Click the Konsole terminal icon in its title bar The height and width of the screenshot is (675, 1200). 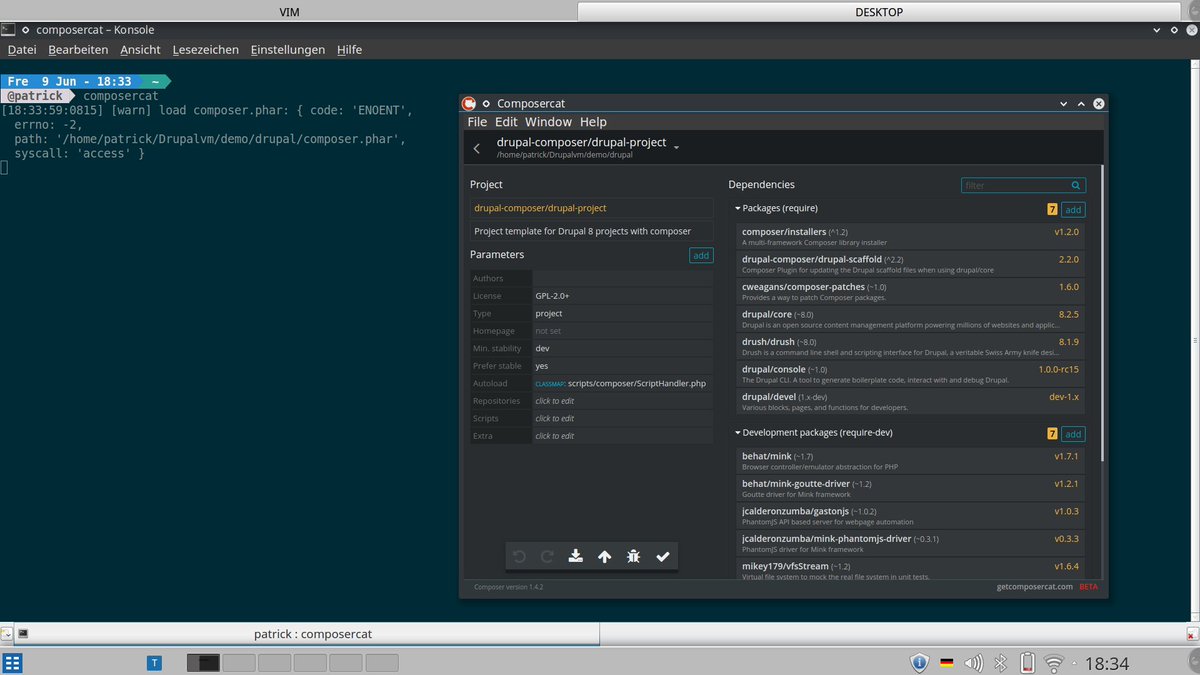8,30
